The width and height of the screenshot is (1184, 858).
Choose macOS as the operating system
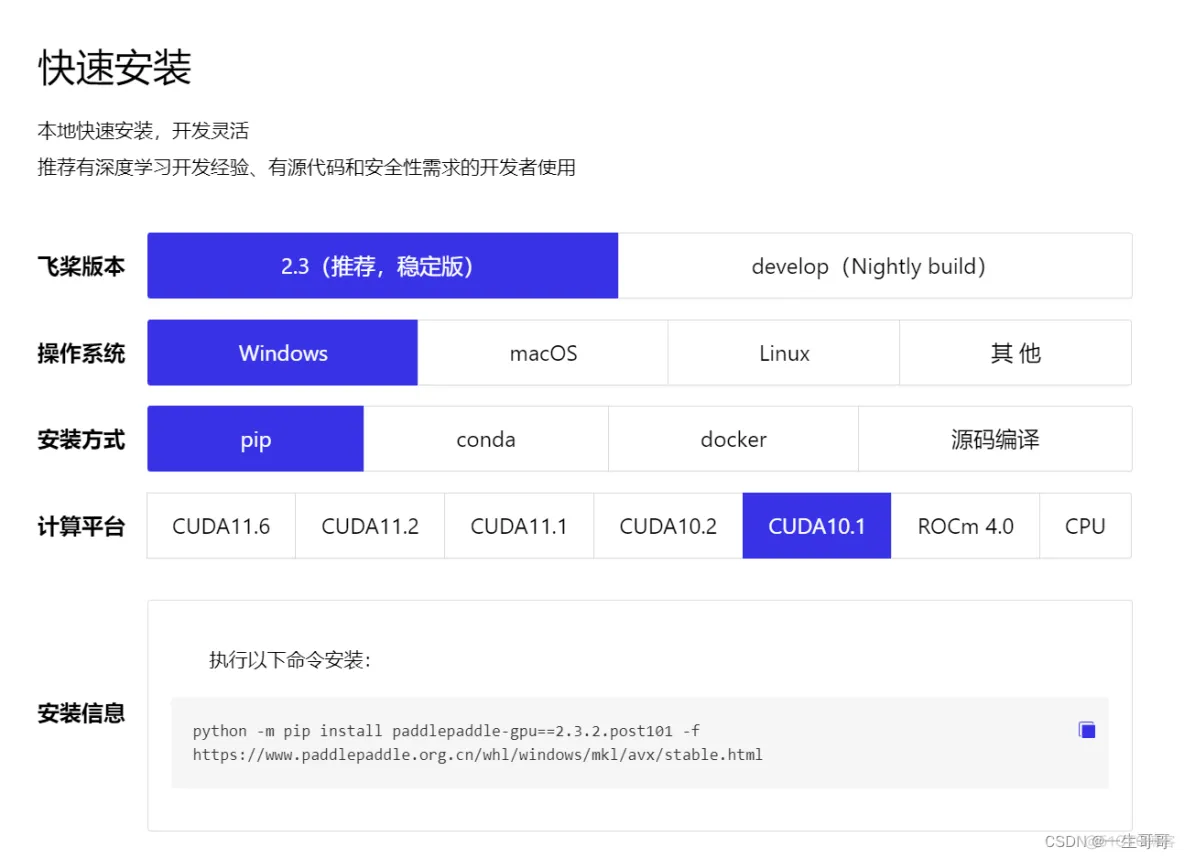[543, 353]
